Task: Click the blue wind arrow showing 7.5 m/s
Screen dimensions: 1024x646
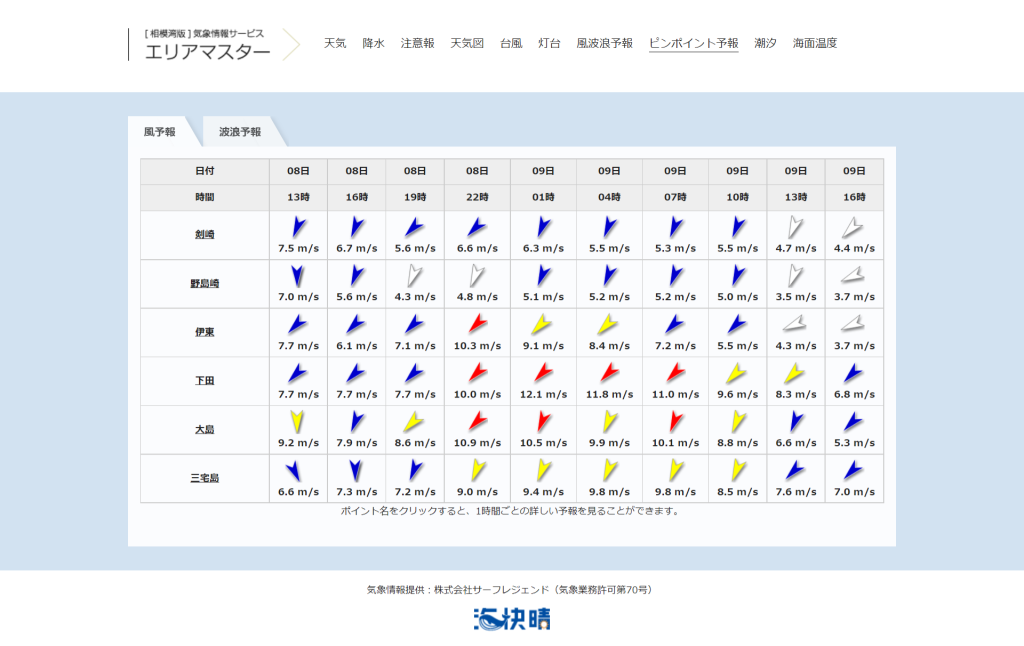Action: coord(298,227)
